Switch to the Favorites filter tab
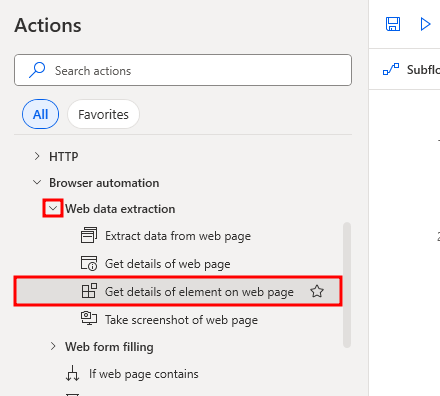 pos(103,114)
